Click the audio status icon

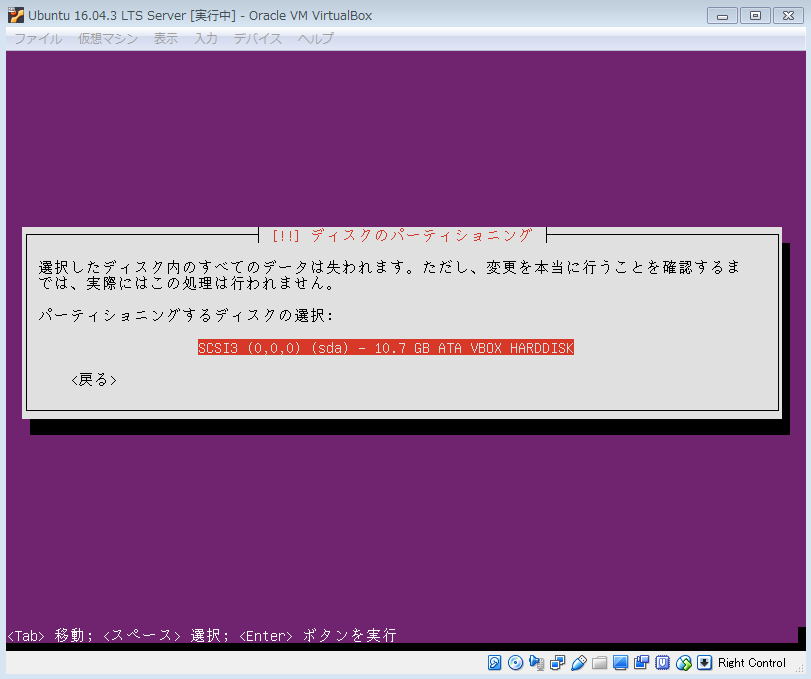coord(537,663)
